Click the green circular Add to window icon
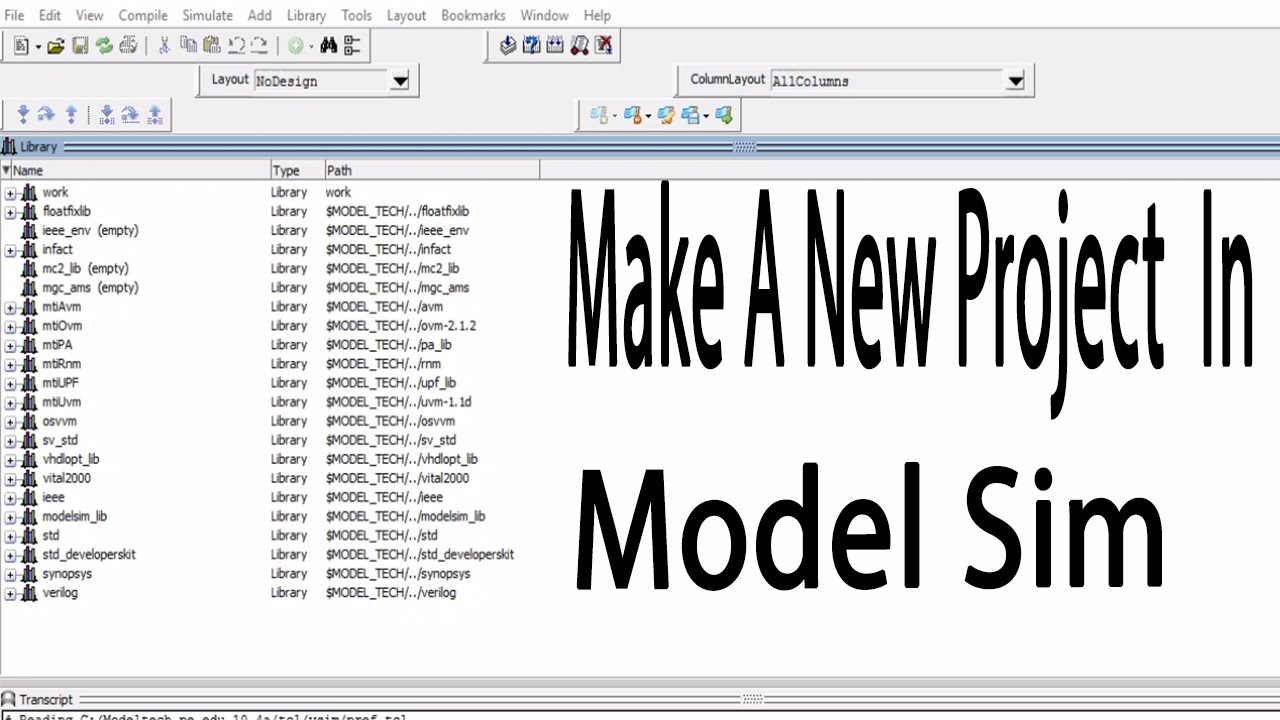The width and height of the screenshot is (1280, 720). 296,46
